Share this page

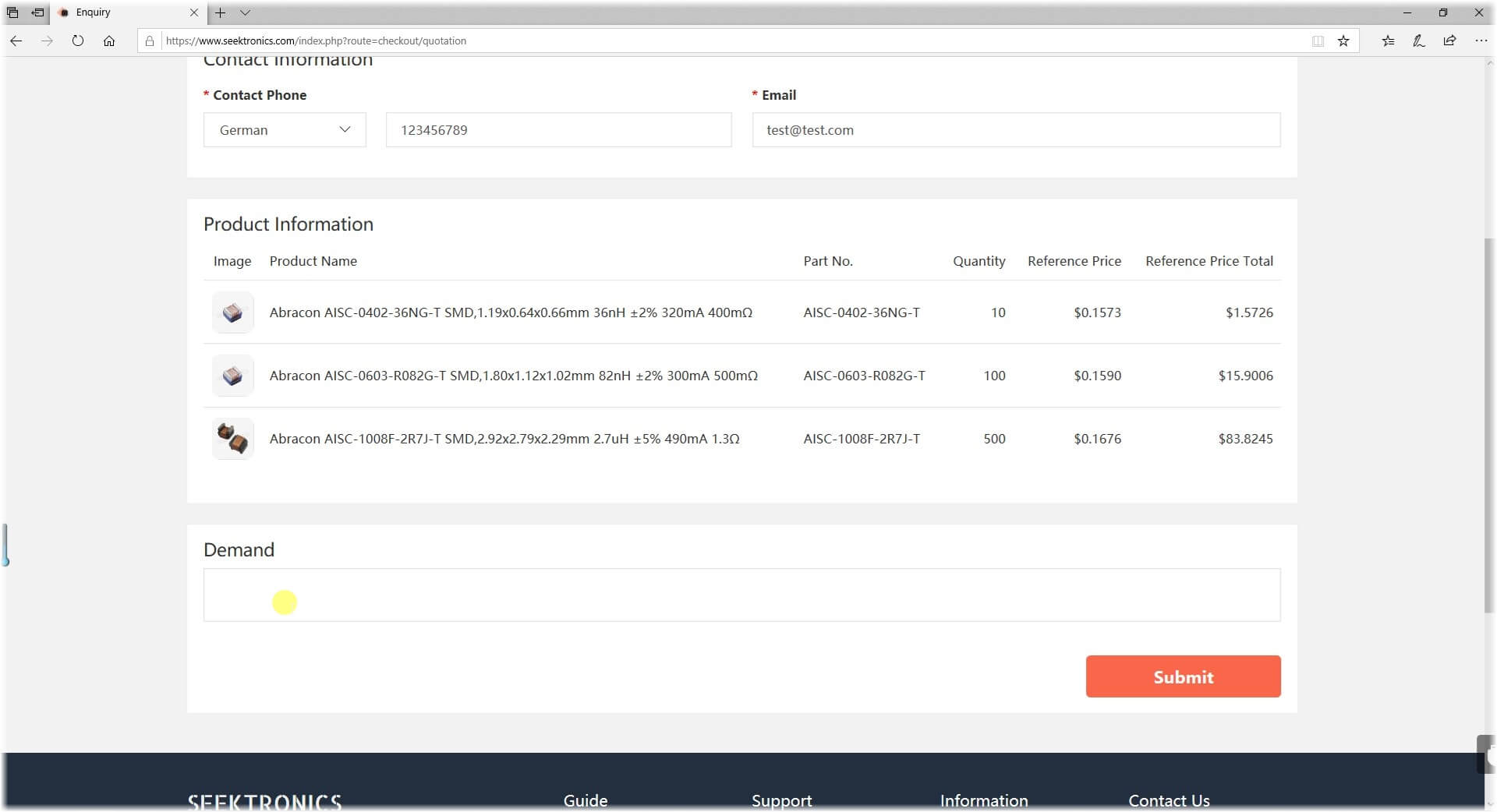click(1449, 41)
